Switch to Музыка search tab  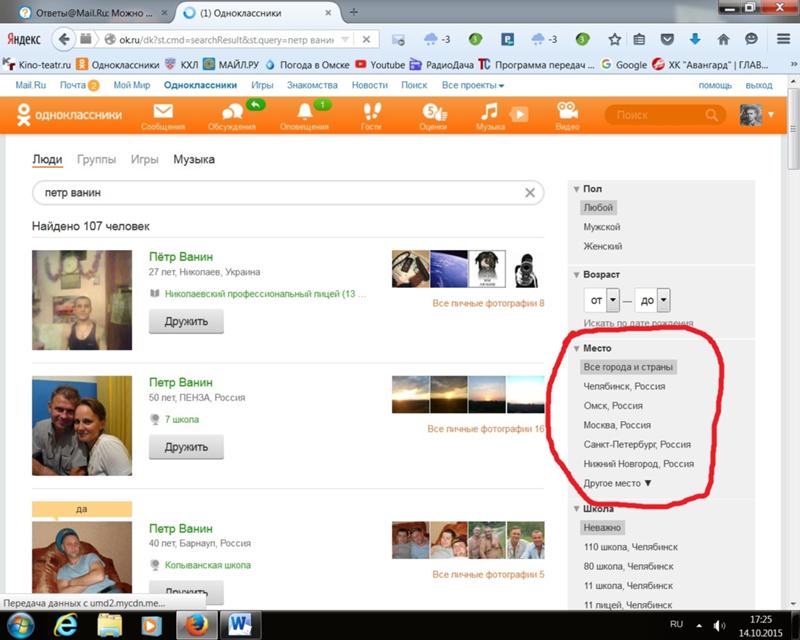[x=194, y=159]
